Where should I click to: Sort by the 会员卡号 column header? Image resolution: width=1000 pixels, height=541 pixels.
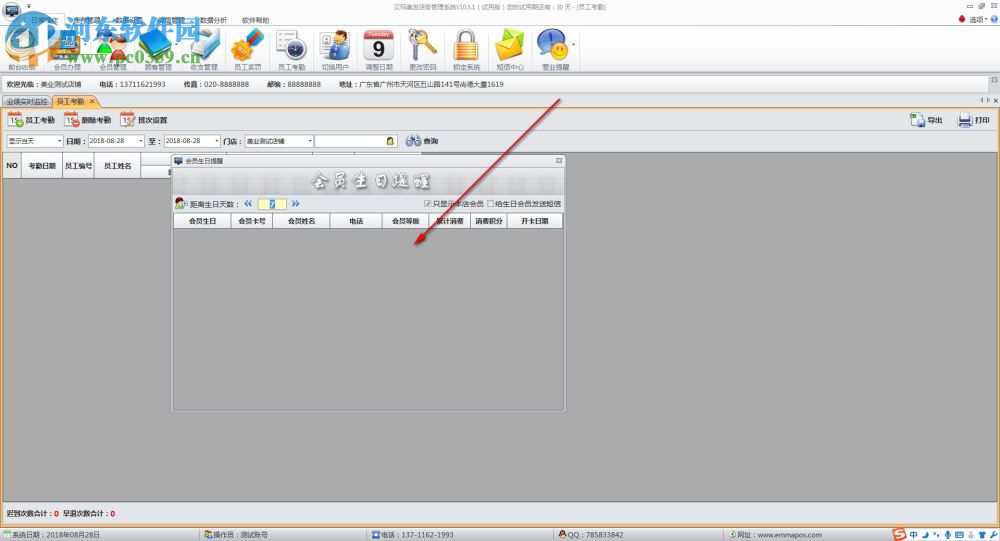(x=251, y=221)
